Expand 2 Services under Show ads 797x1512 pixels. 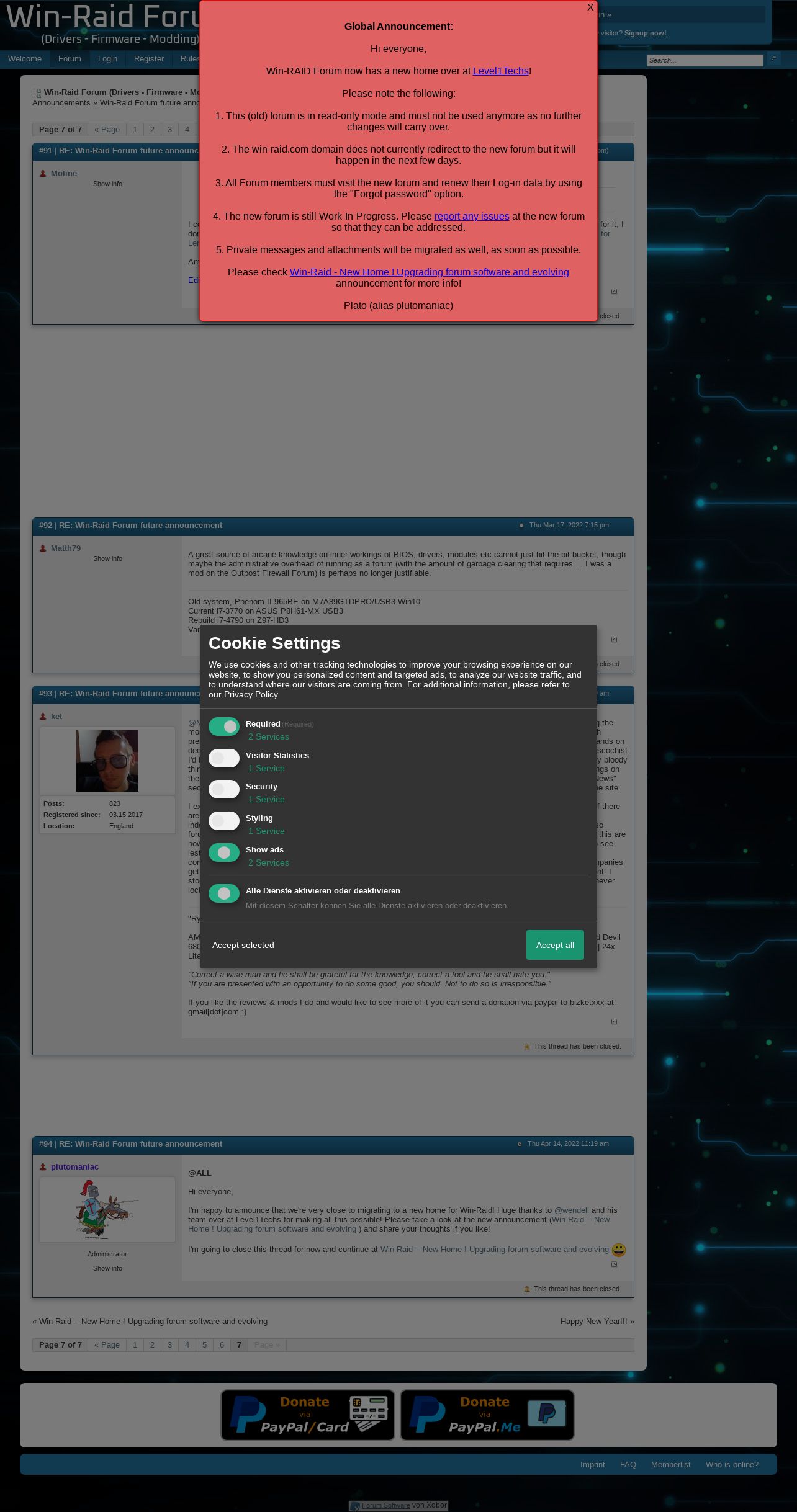[x=269, y=862]
